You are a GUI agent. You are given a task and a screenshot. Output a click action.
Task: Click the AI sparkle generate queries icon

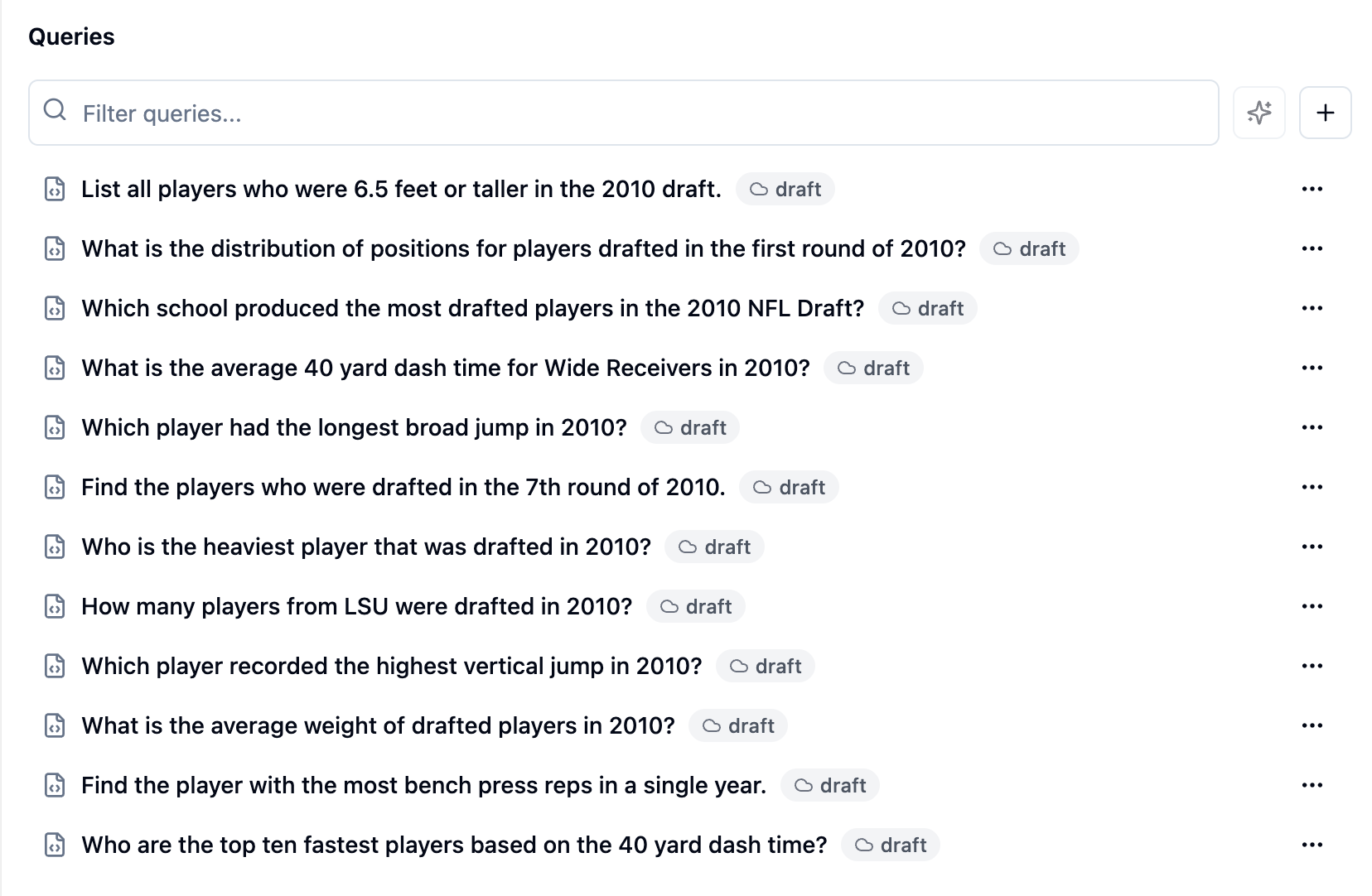tap(1258, 113)
